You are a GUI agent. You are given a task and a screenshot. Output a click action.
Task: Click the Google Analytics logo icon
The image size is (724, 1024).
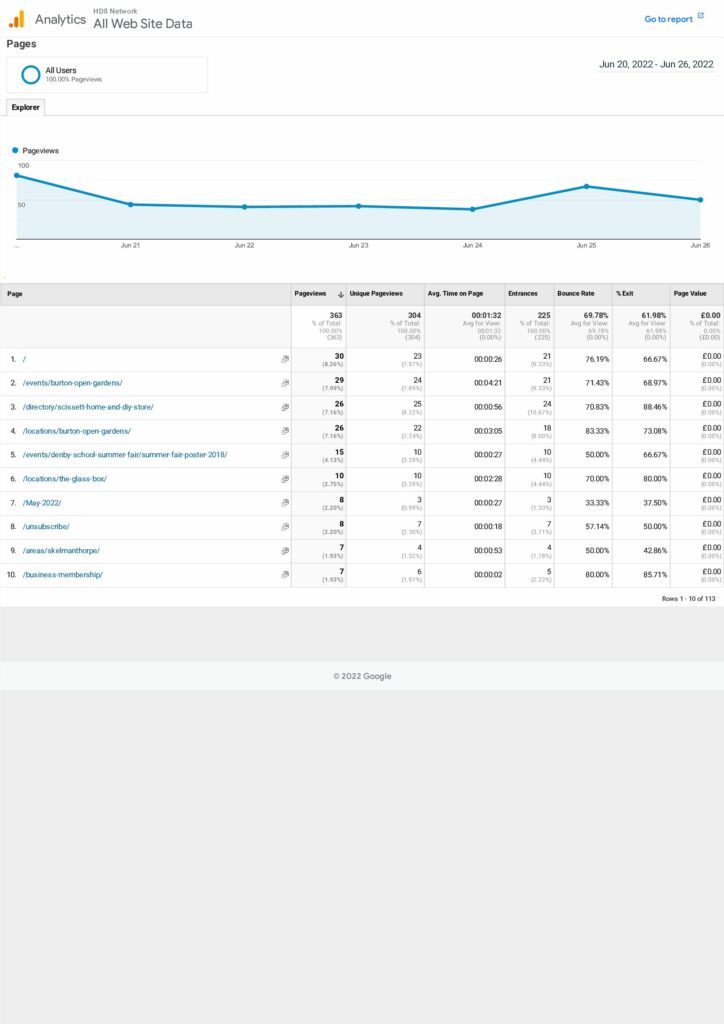point(17,19)
